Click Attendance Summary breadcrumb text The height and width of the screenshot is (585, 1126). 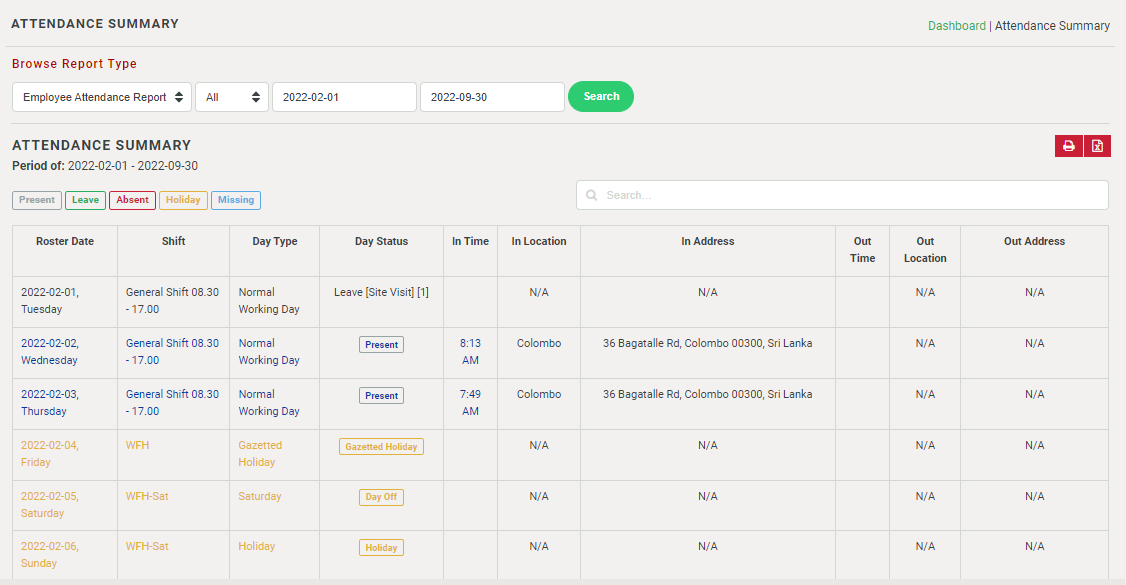click(x=1052, y=26)
